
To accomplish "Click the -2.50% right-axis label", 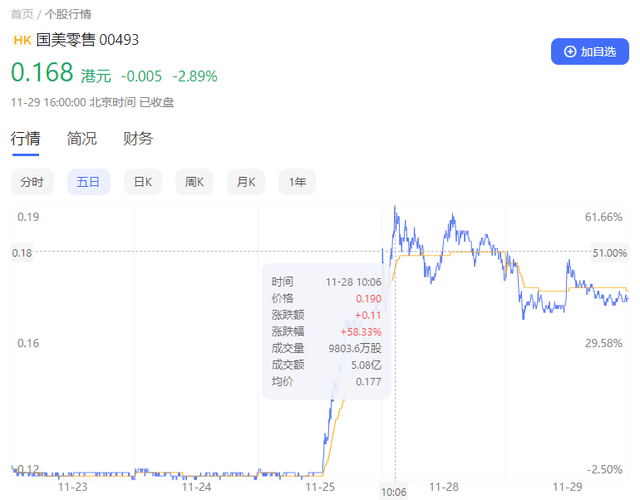I will click(x=605, y=469).
